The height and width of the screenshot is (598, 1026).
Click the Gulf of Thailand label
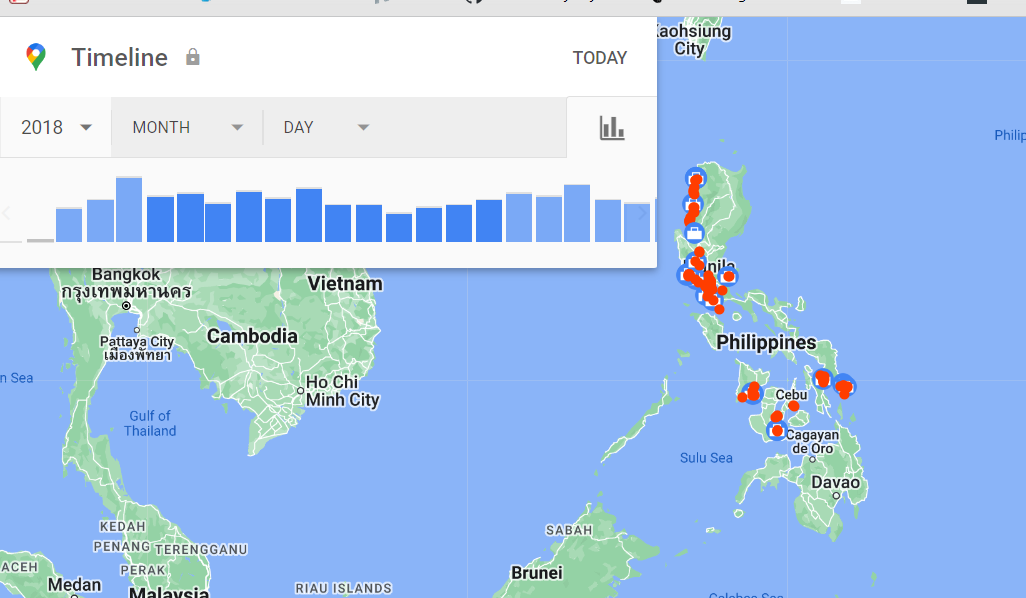(x=150, y=423)
